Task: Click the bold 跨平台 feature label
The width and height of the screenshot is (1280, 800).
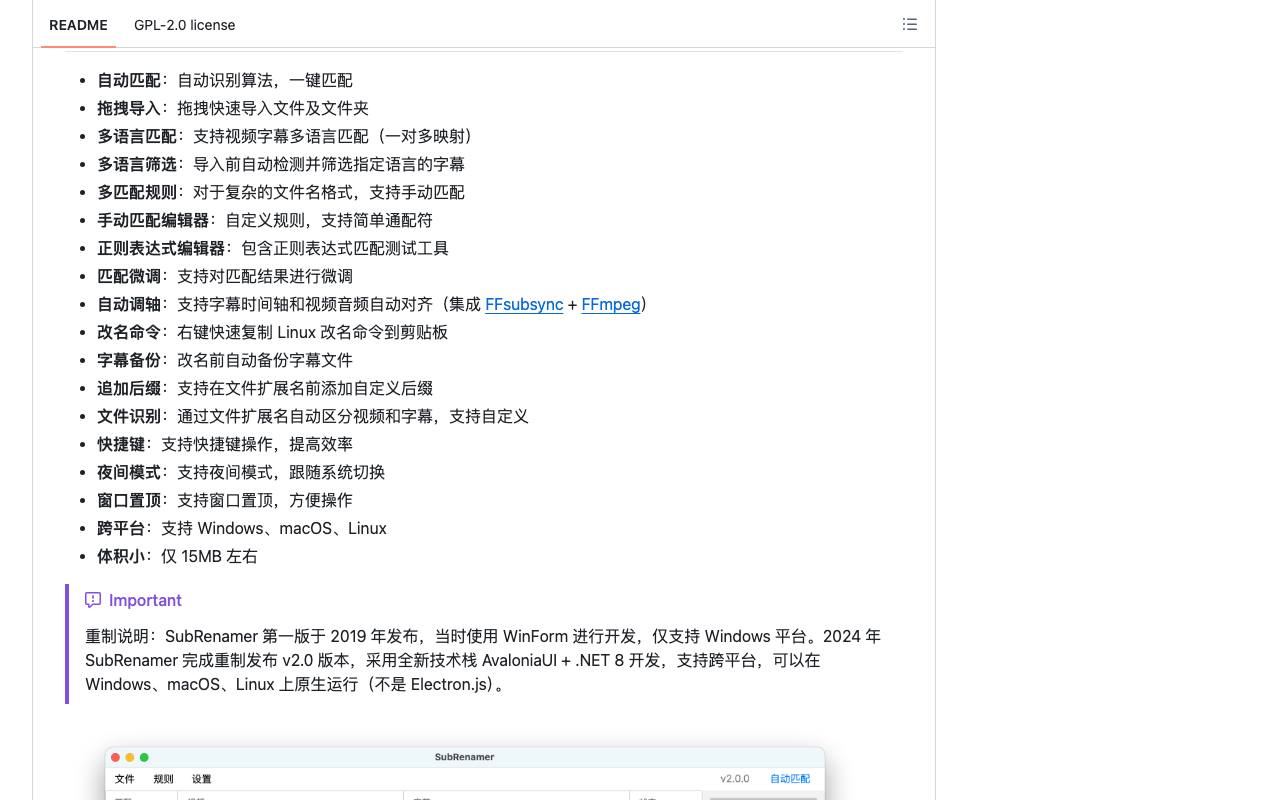Action: point(121,528)
